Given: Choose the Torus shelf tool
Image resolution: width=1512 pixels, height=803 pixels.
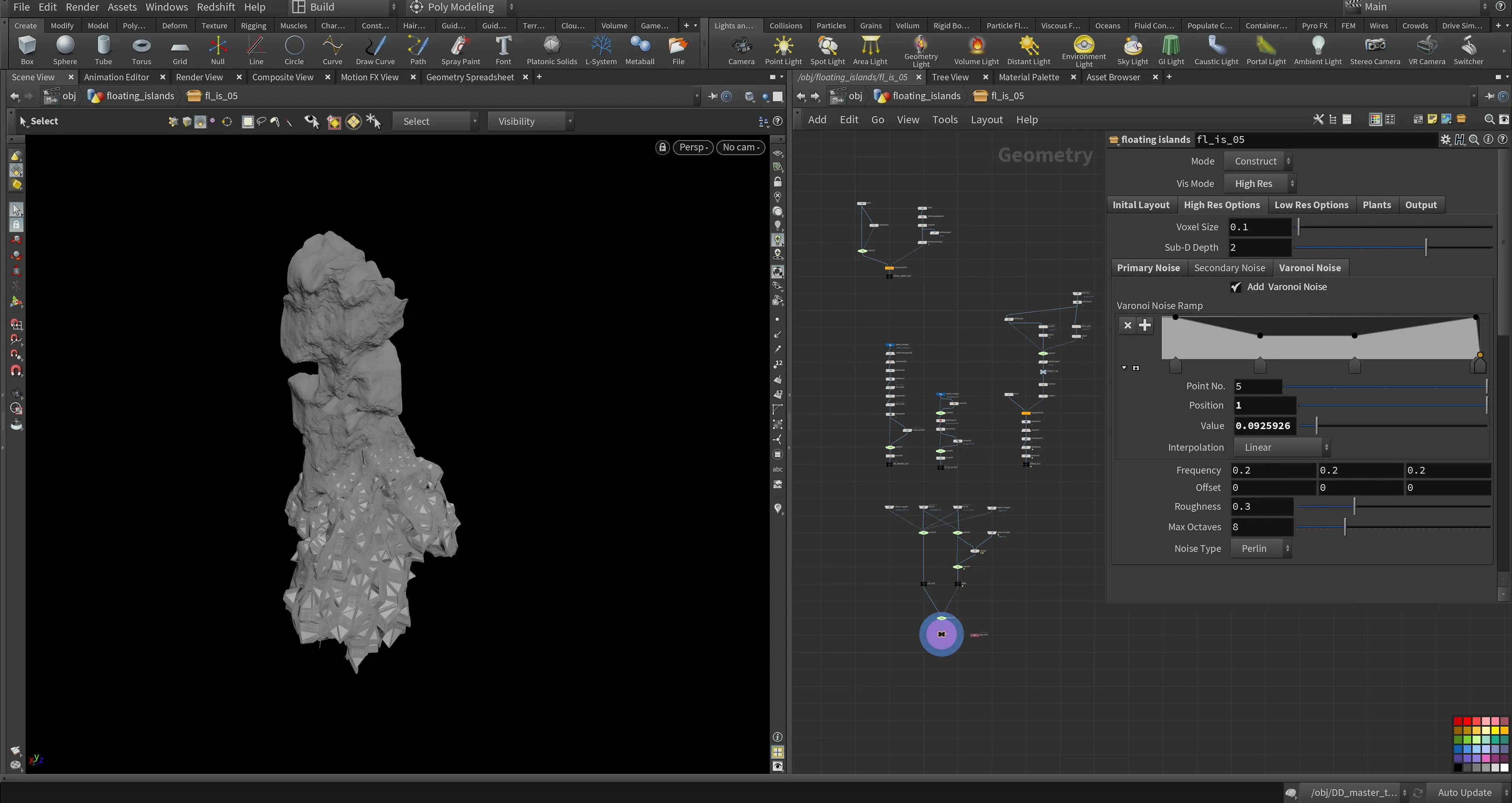Looking at the screenshot, I should pos(141,50).
